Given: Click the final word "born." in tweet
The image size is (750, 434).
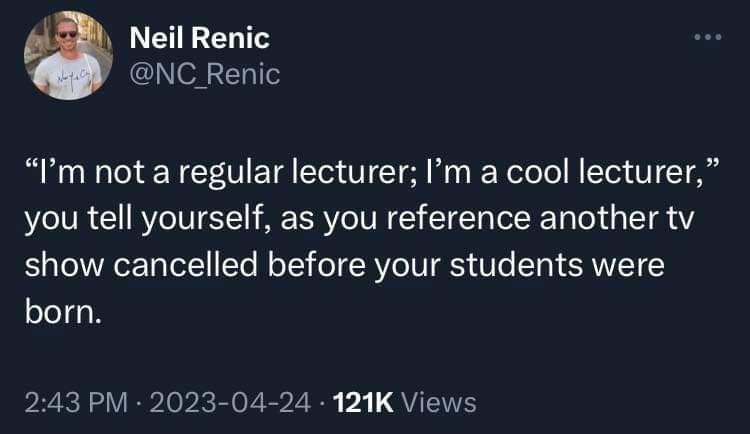Looking at the screenshot, I should tap(63, 312).
